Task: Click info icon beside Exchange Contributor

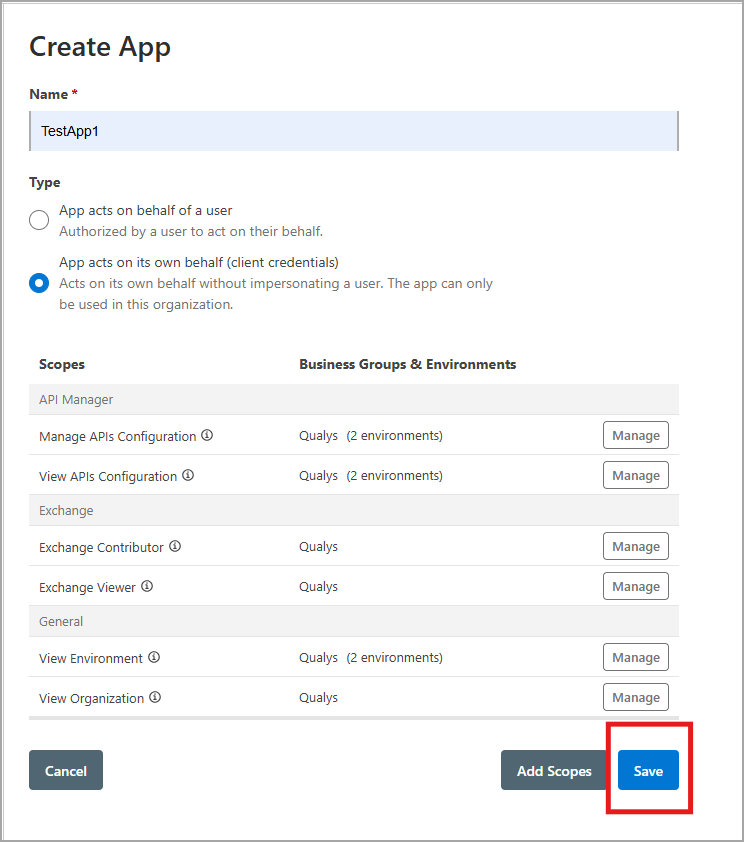Action: pyautogui.click(x=175, y=546)
